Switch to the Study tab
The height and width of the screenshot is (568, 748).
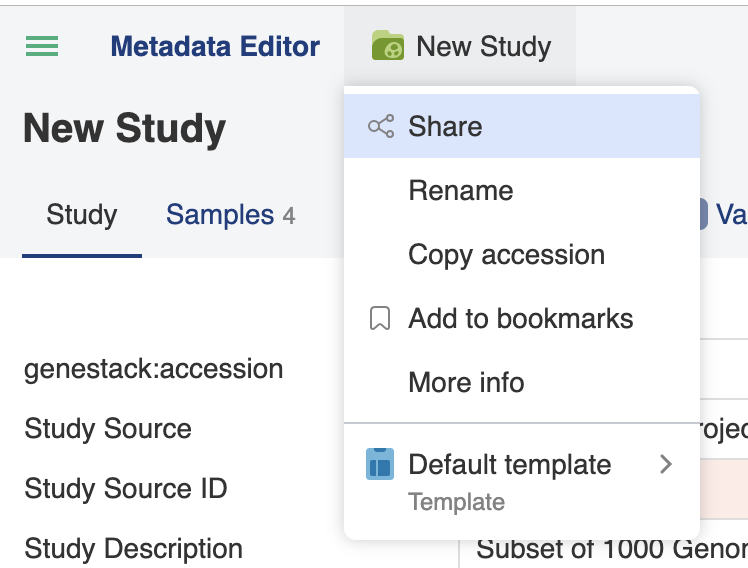coord(82,215)
